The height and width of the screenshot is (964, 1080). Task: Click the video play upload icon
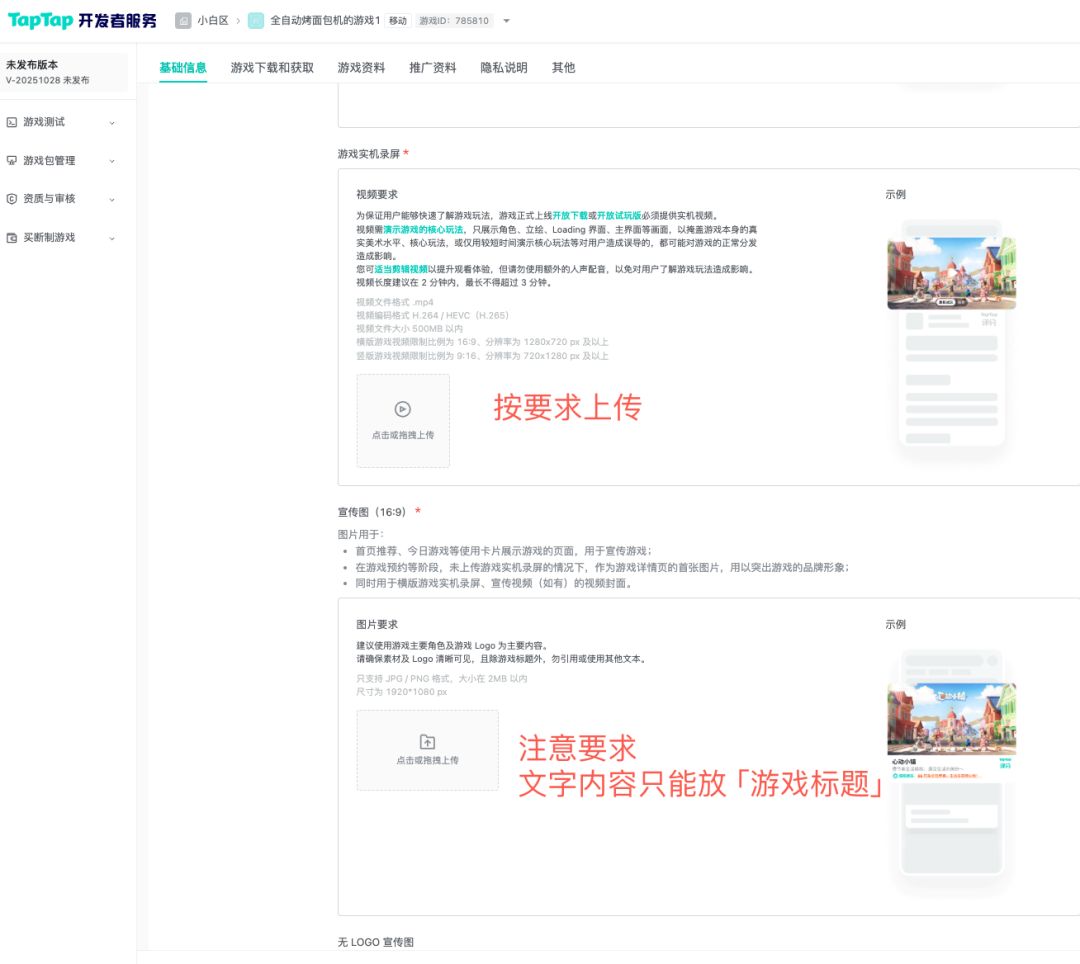coord(403,409)
